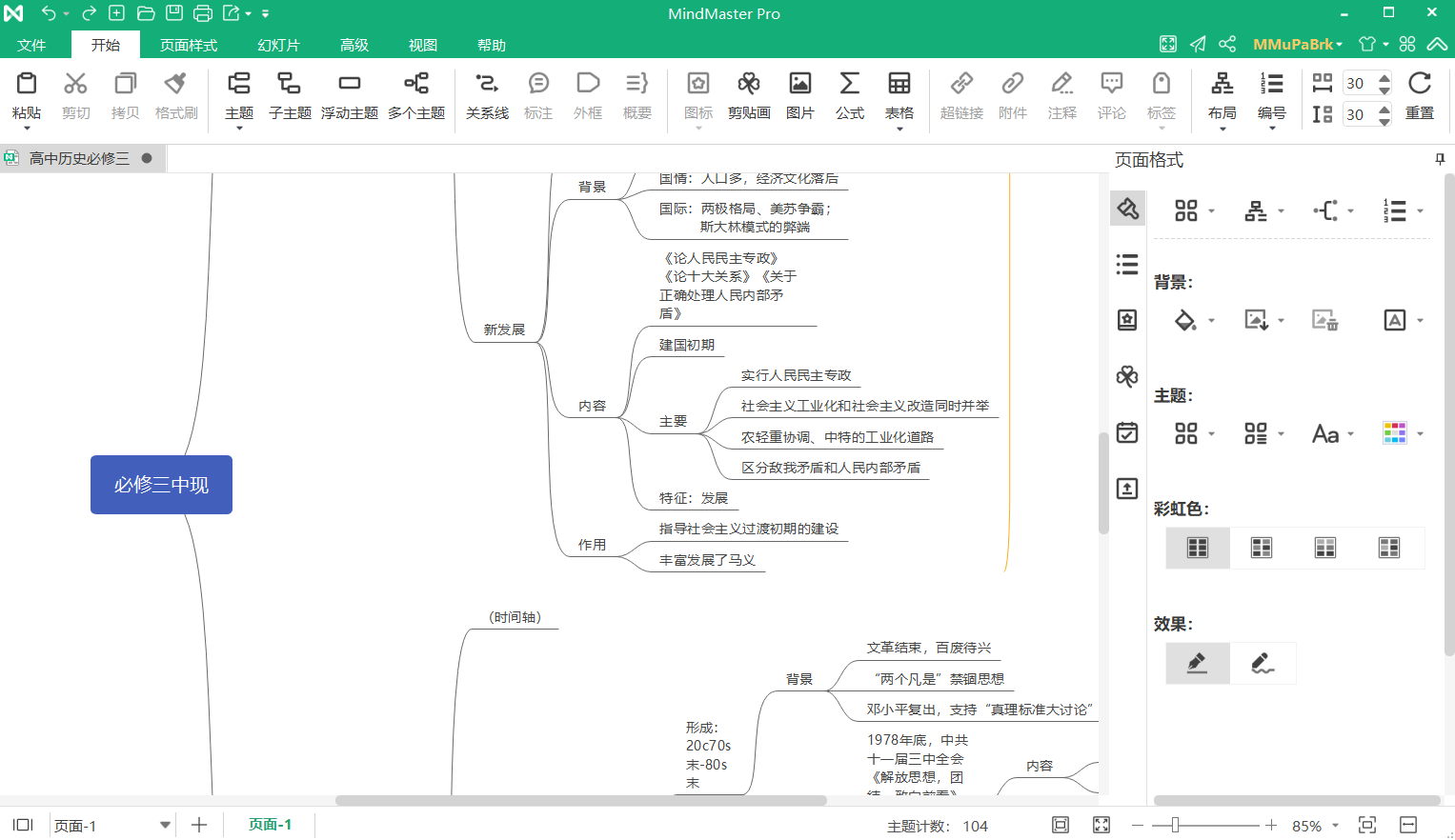Switch to View (视图) tab

point(423,45)
